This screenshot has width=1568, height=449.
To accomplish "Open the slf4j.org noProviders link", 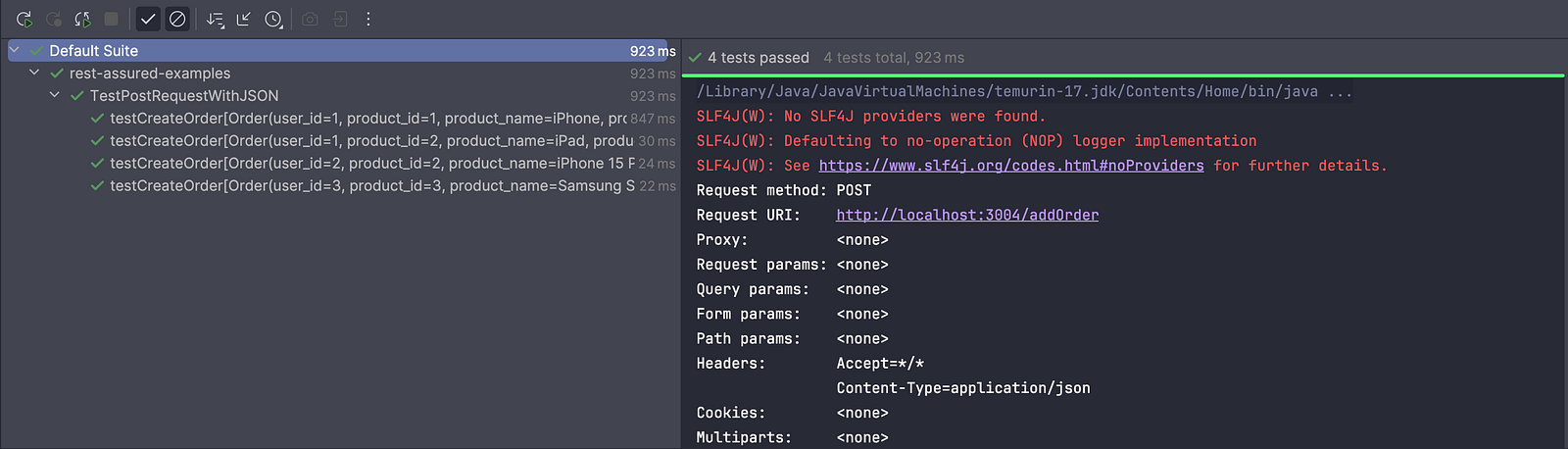I will point(1011,166).
